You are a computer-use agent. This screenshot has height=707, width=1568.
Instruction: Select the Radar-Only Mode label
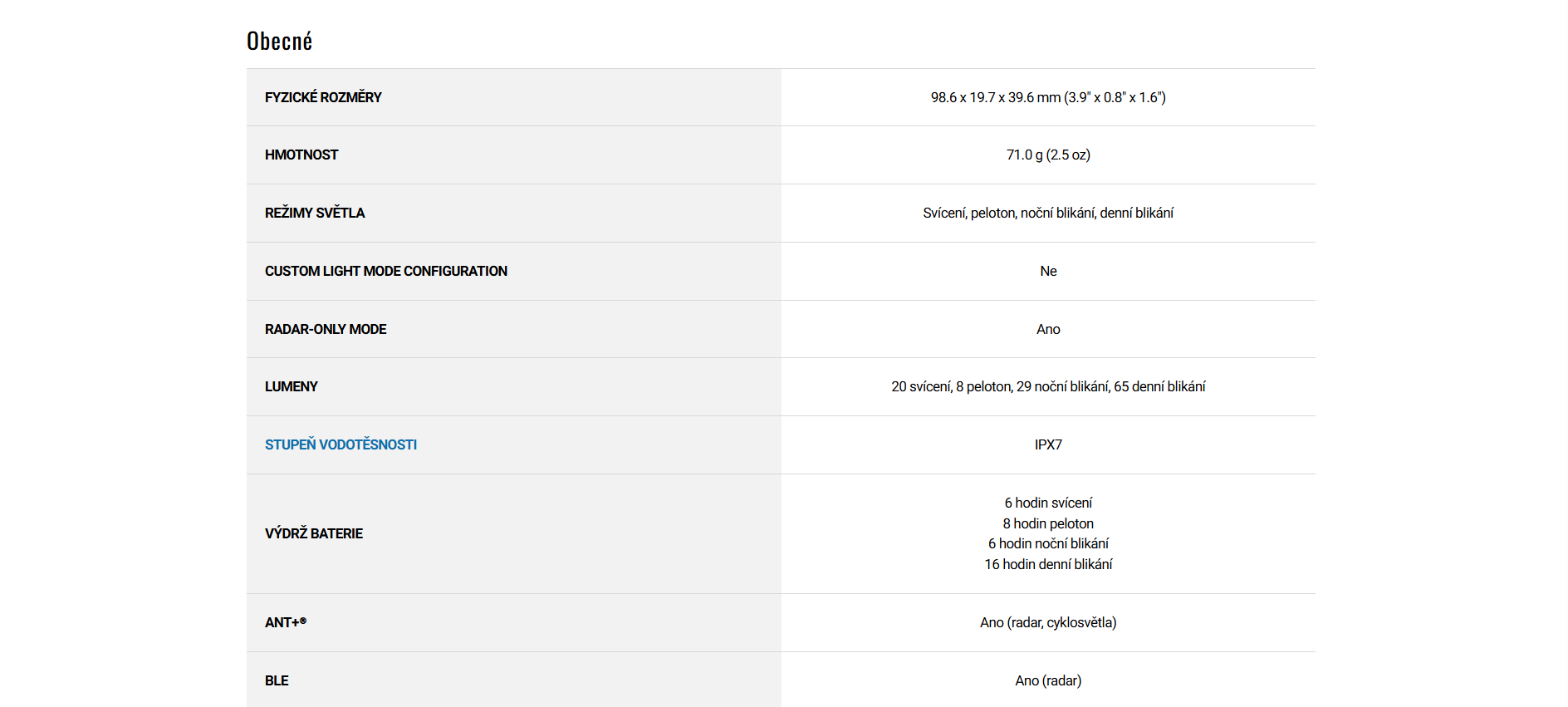coord(326,329)
